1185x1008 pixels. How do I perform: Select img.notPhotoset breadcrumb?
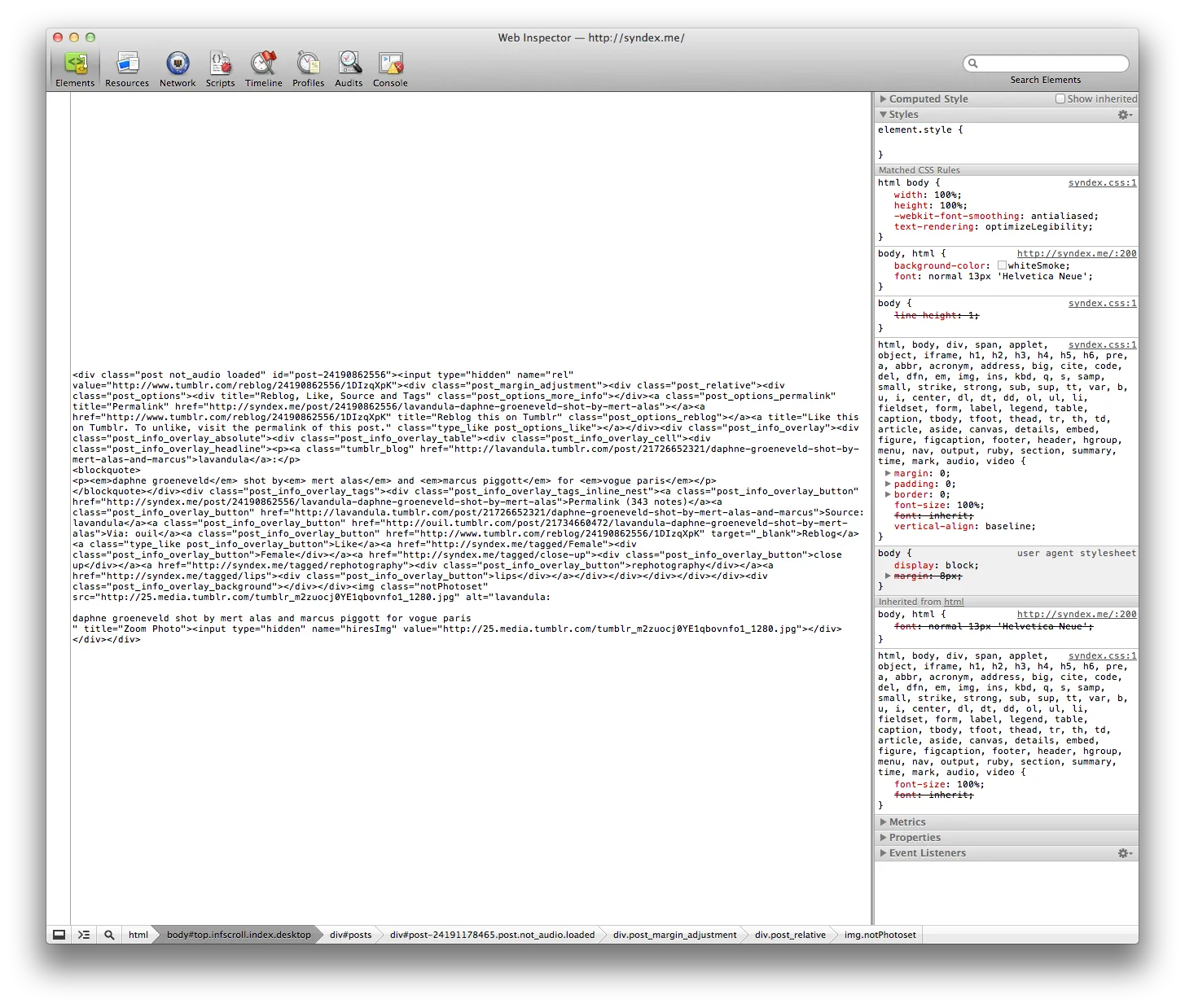880,935
